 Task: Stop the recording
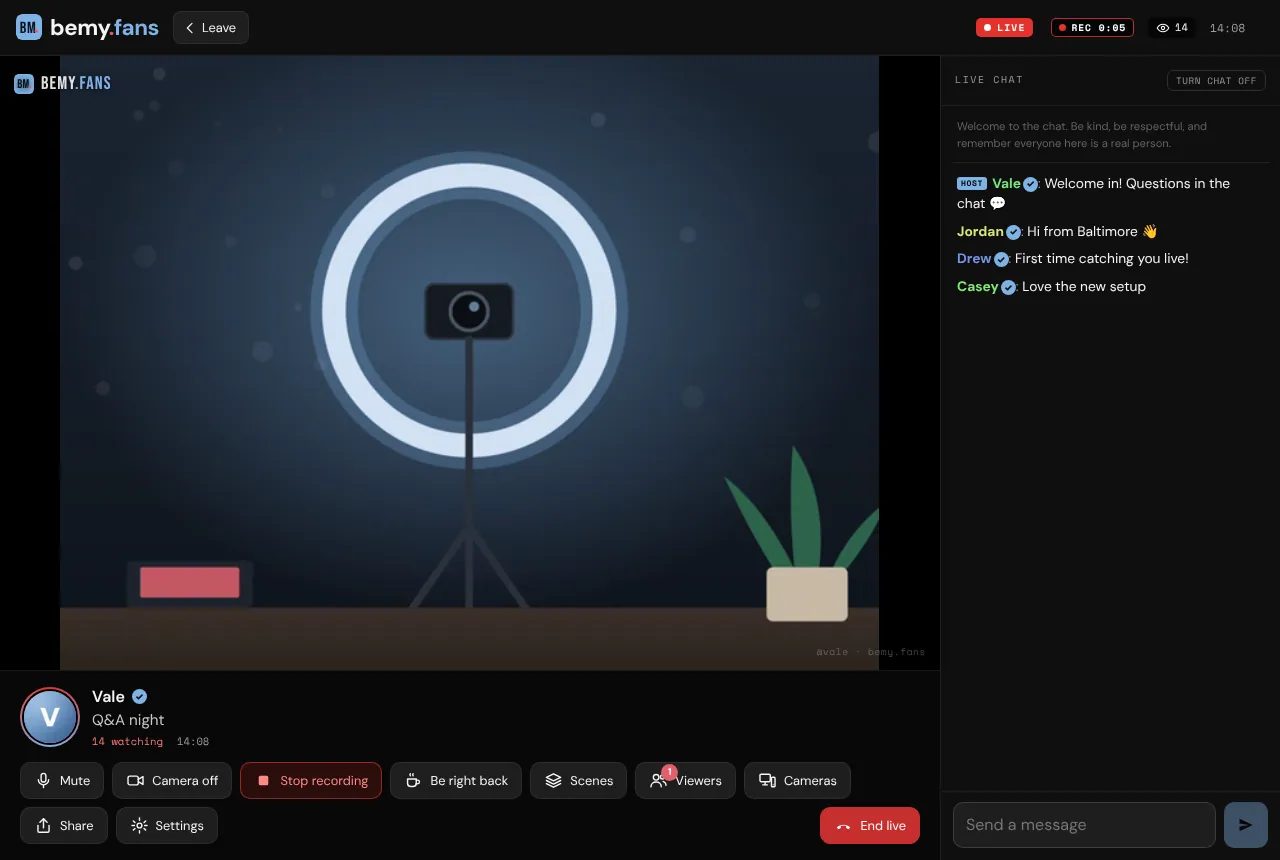point(311,781)
